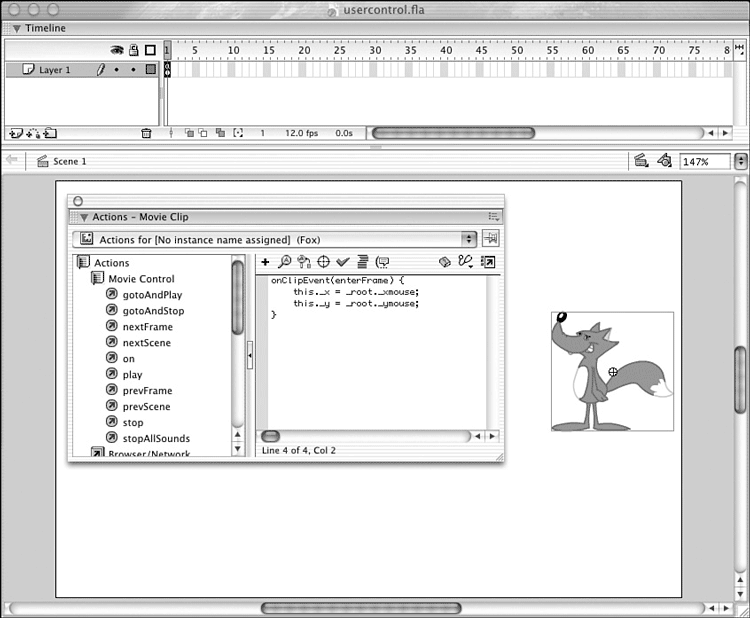This screenshot has width=750, height=618.
Task: Pin the current script with pushpin button
Action: 490,239
